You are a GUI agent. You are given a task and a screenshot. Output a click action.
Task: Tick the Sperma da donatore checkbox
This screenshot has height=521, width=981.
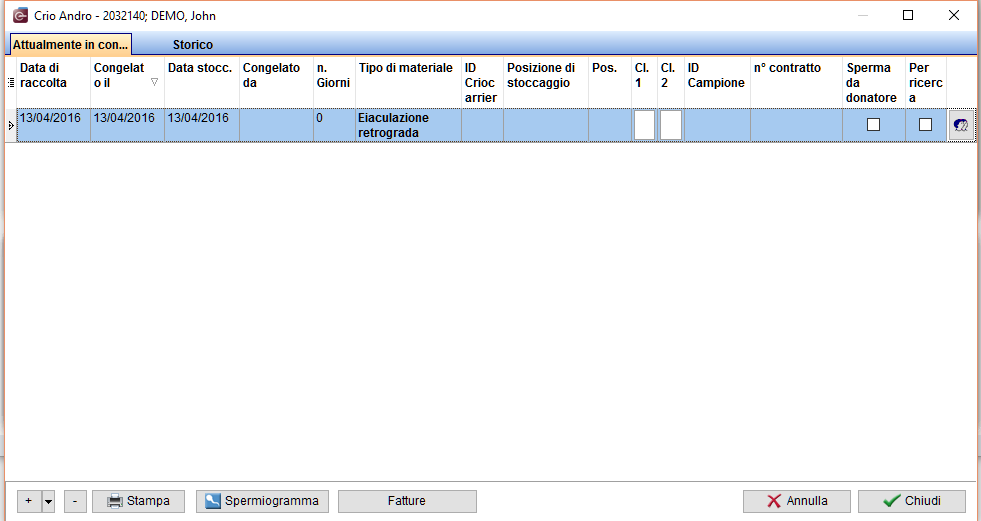tap(873, 125)
